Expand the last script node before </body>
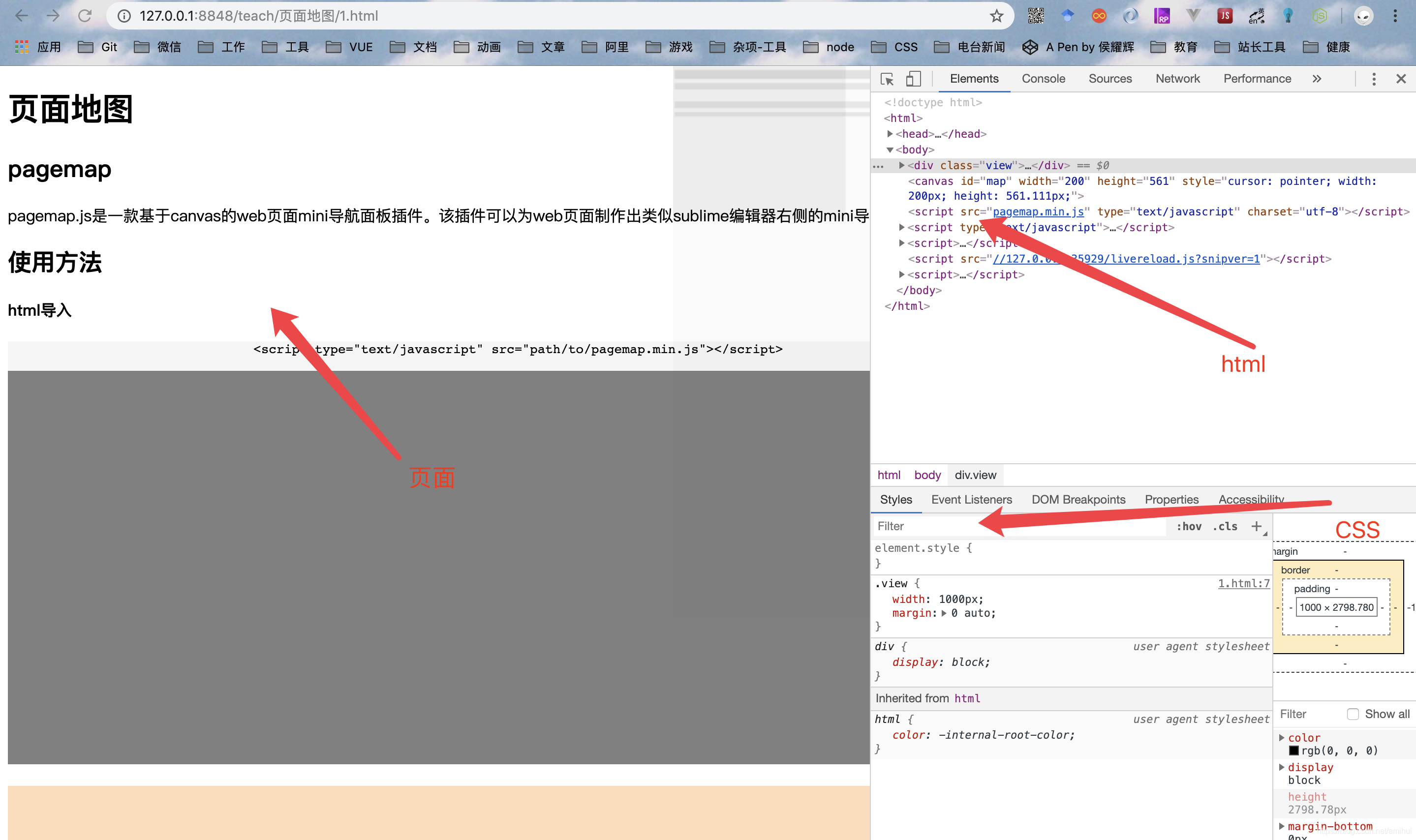 pyautogui.click(x=901, y=274)
